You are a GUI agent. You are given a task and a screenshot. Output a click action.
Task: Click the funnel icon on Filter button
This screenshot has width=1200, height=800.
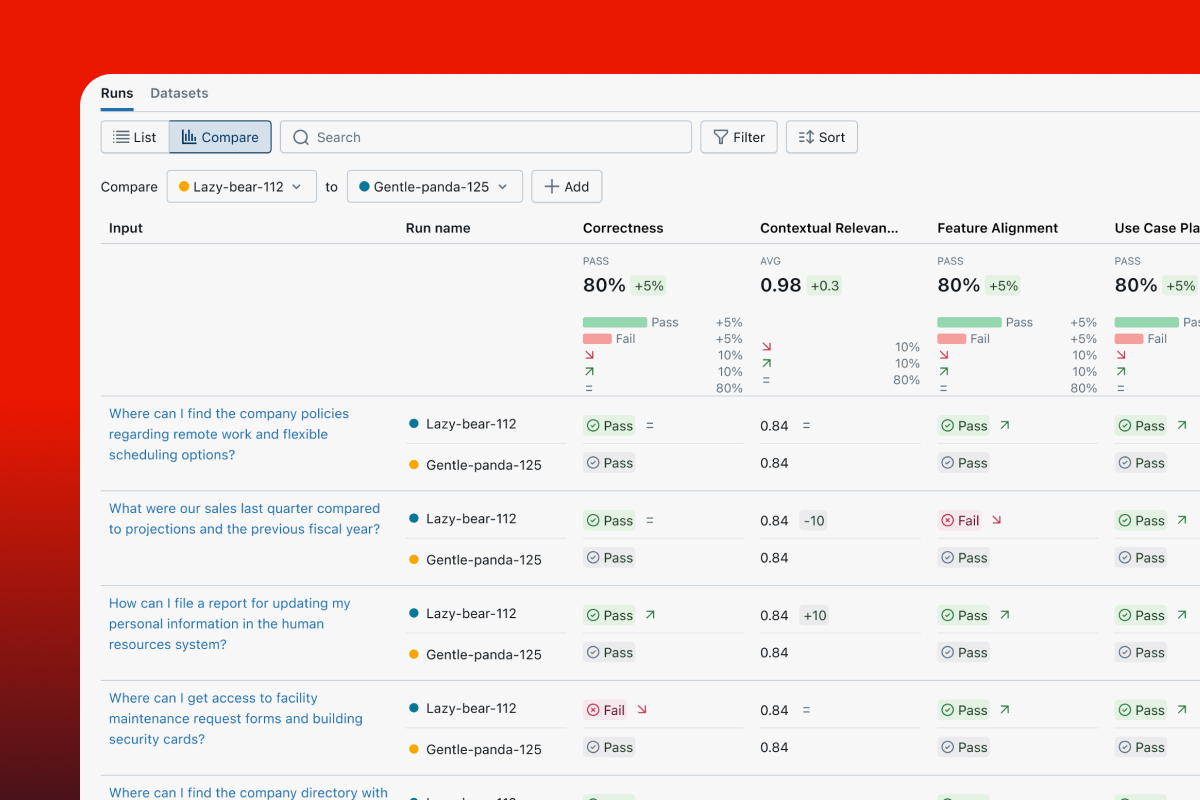[x=720, y=138]
